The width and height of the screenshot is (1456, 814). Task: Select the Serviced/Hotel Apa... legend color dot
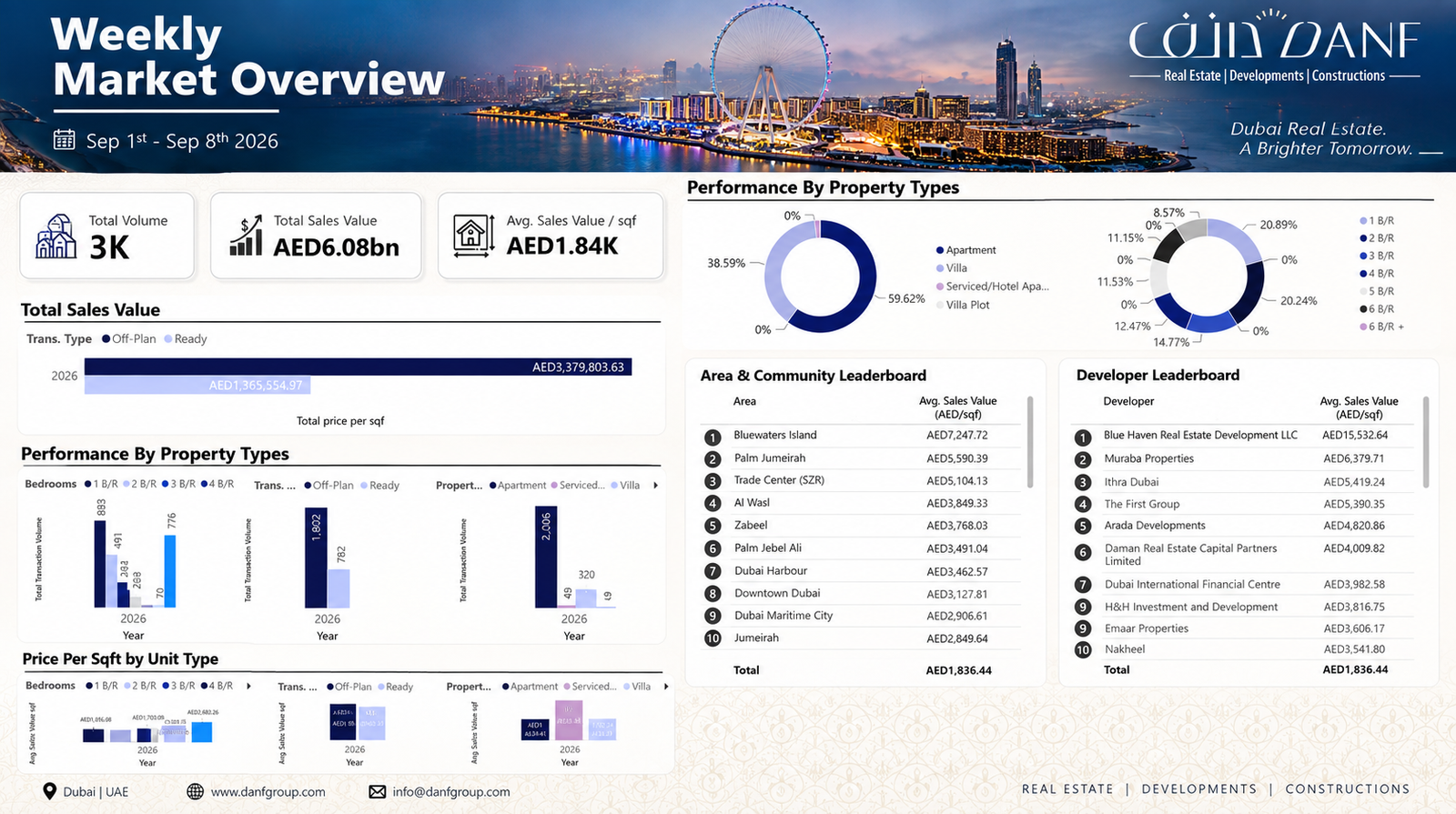coord(940,286)
